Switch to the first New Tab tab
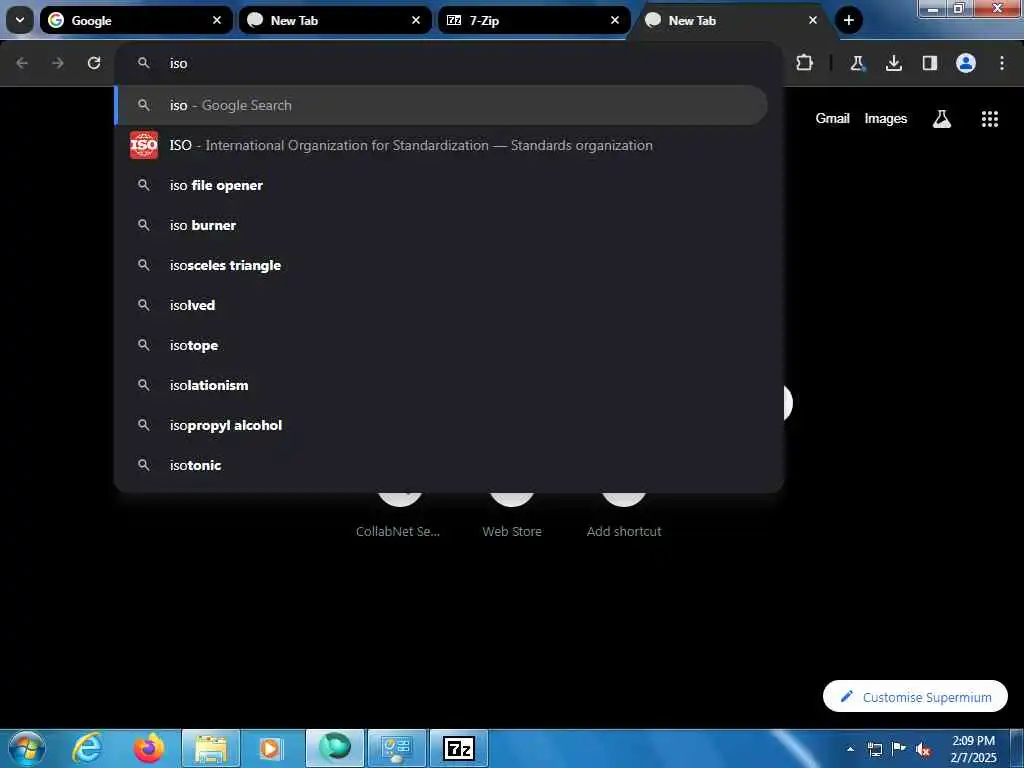1024x768 pixels. [x=335, y=20]
